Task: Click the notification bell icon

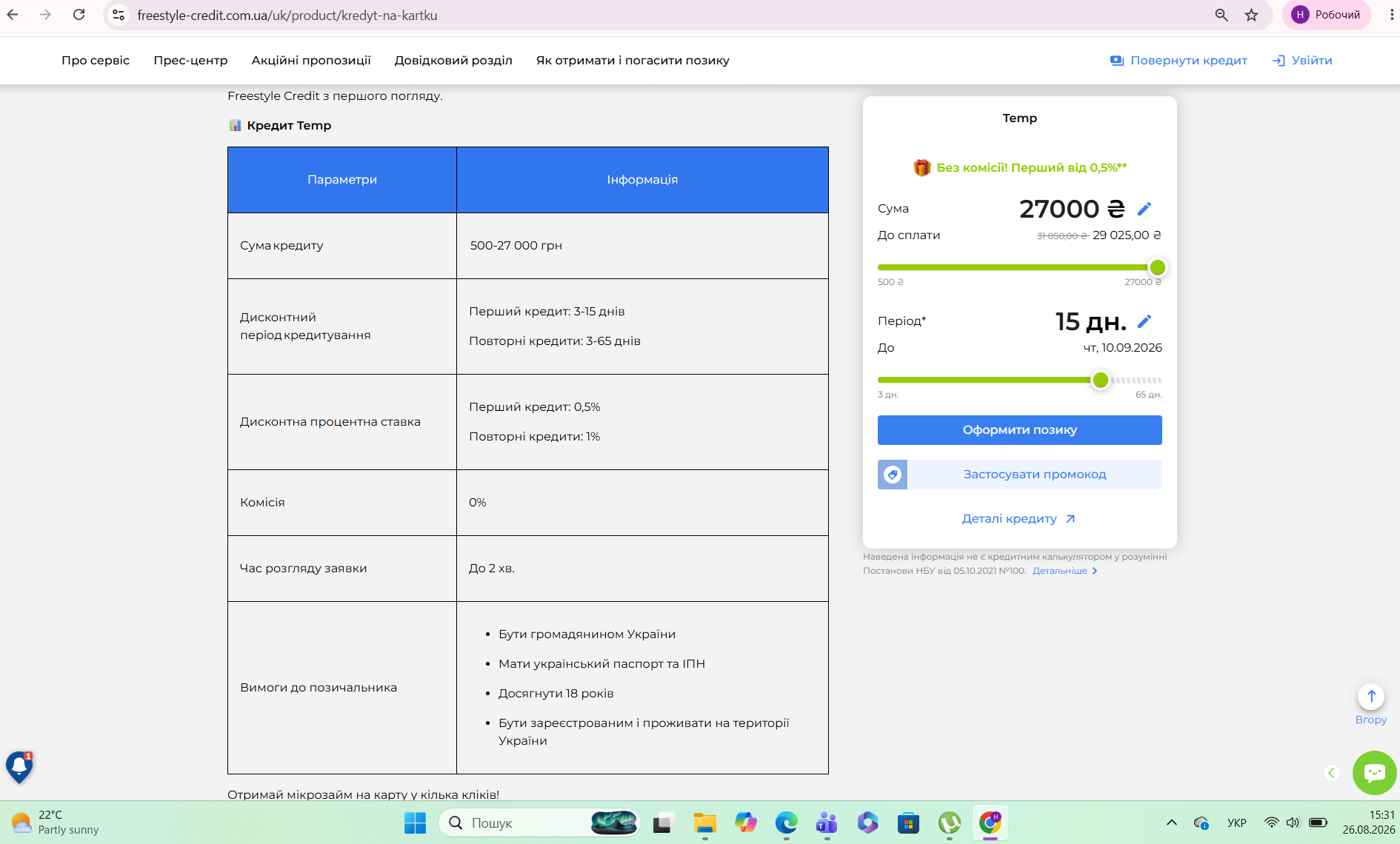Action: pos(19,767)
